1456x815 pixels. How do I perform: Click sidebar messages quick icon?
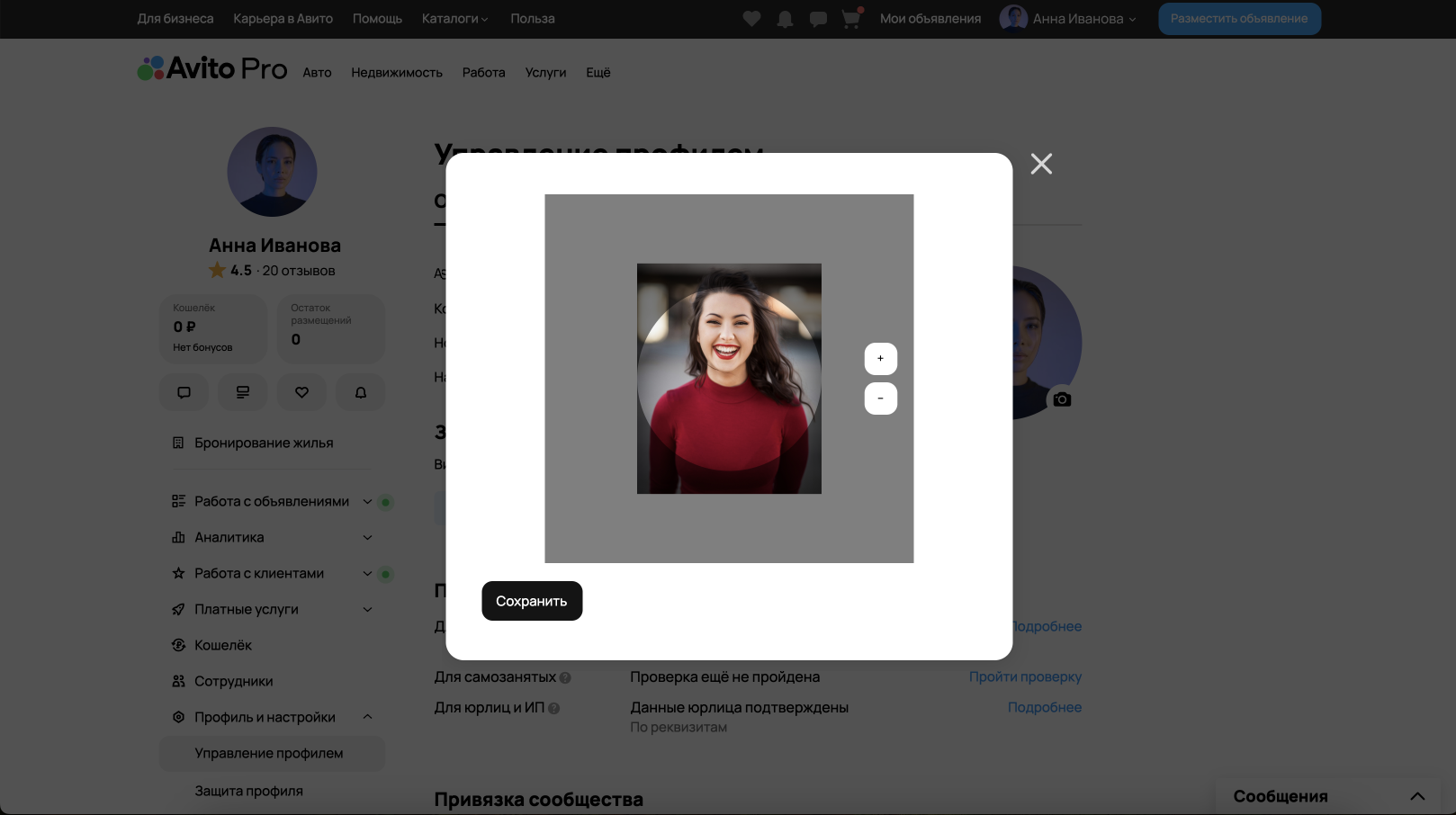(184, 392)
